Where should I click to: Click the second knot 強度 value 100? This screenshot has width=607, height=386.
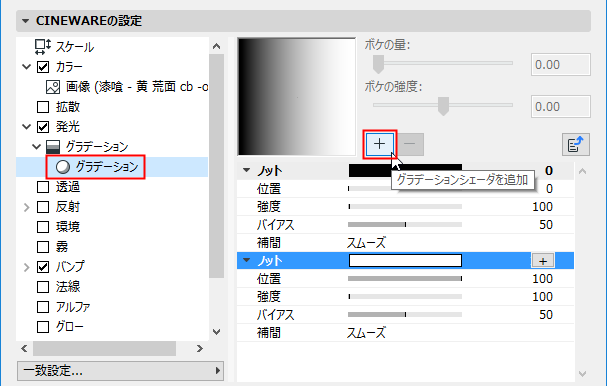tap(542, 297)
